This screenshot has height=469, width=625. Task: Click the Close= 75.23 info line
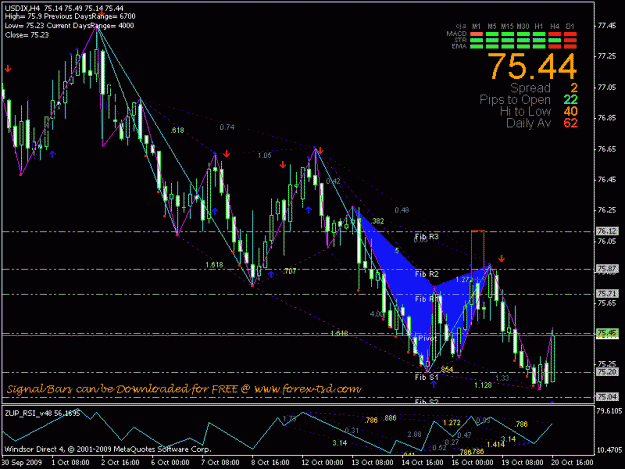coord(27,35)
